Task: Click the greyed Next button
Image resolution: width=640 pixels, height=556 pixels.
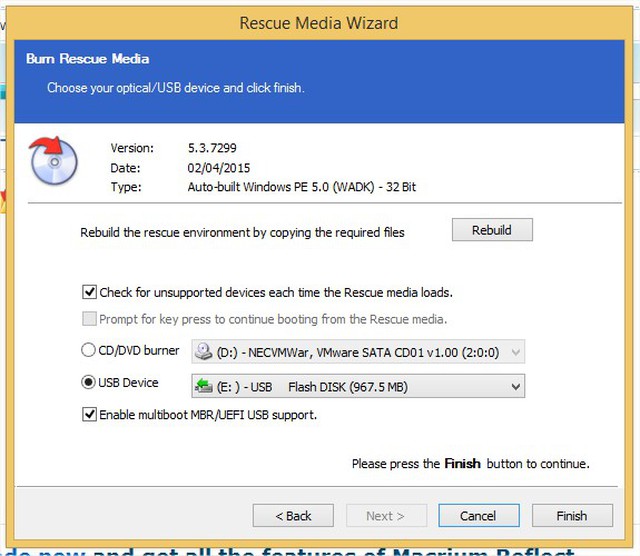Action: tap(386, 516)
